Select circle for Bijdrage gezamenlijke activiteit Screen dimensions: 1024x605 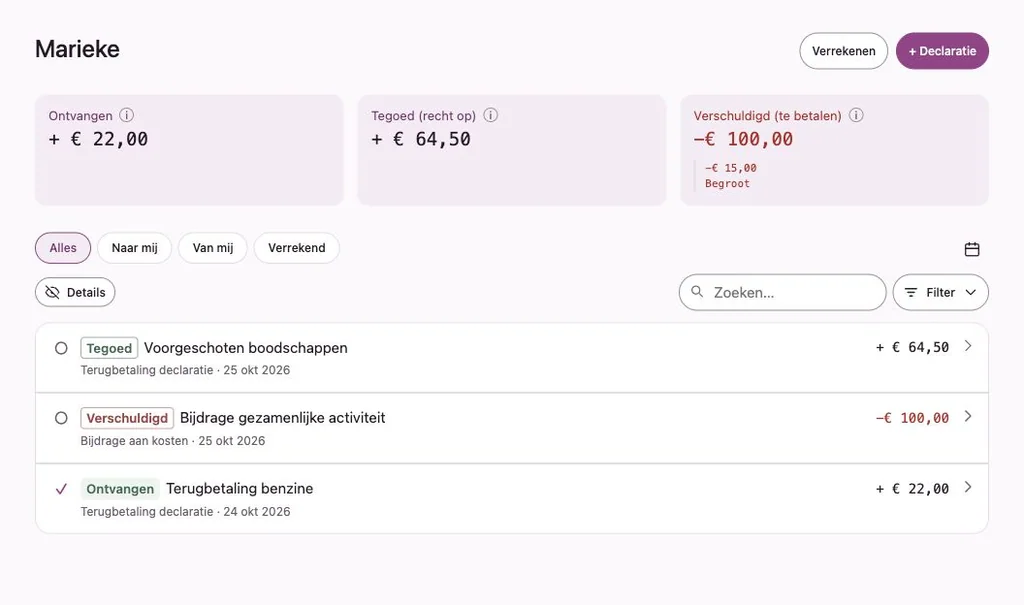(61, 418)
